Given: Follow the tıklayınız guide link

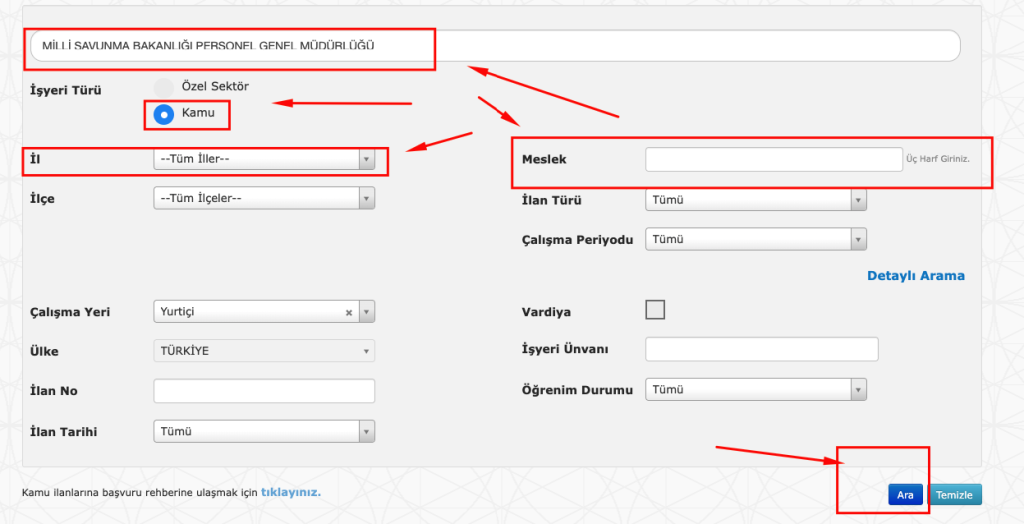Looking at the screenshot, I should pyautogui.click(x=290, y=492).
